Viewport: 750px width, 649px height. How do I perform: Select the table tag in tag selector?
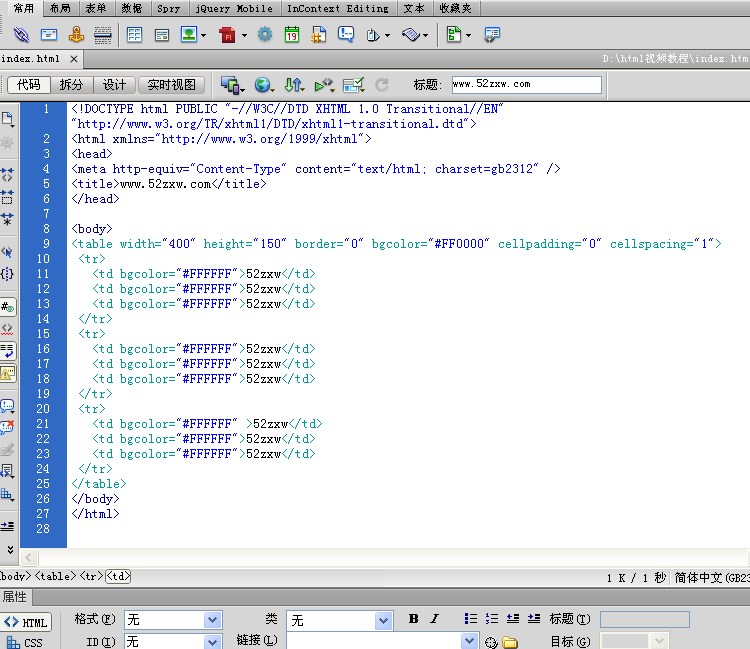click(54, 576)
